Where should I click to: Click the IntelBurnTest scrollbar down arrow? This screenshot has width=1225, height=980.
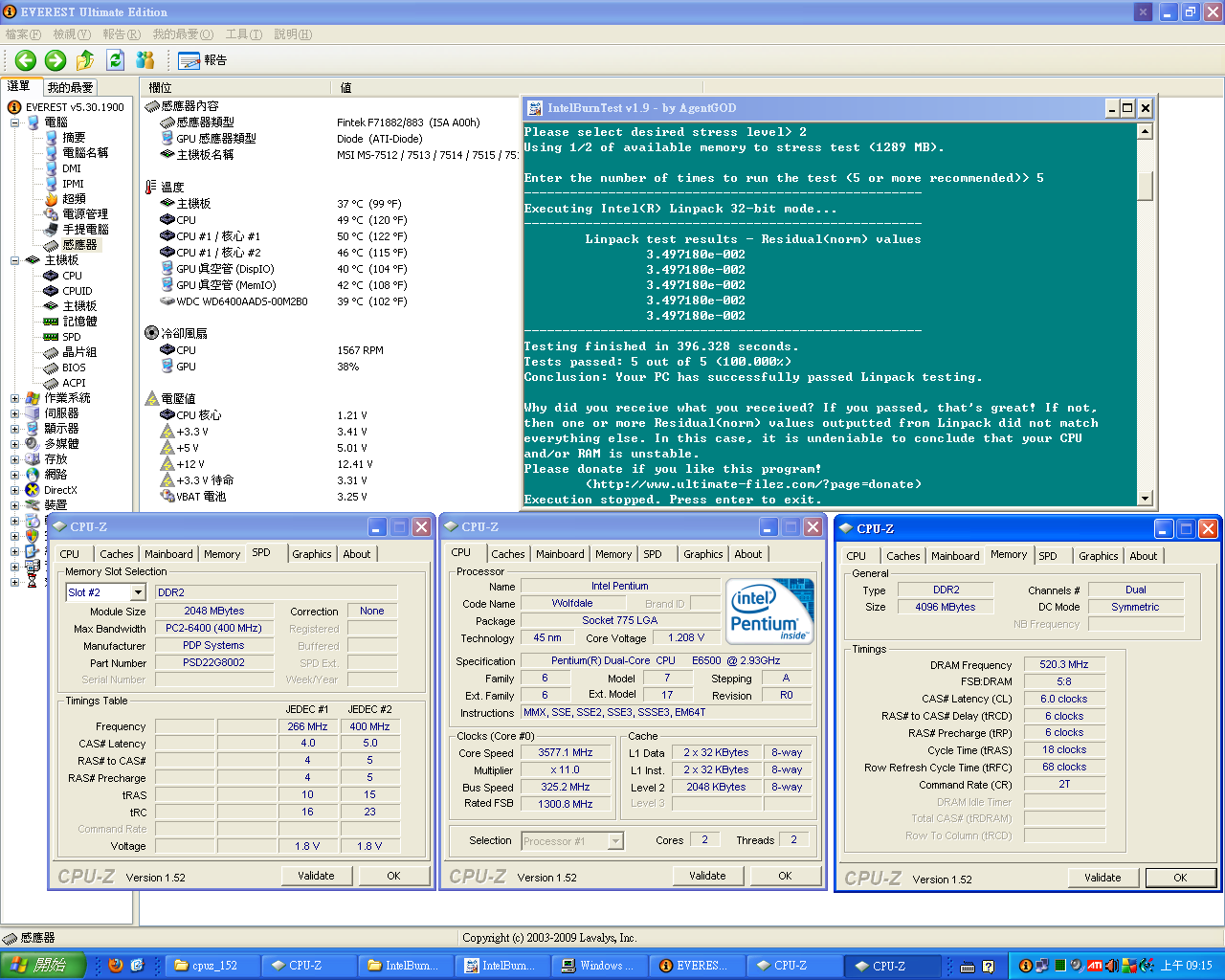pyautogui.click(x=1146, y=498)
